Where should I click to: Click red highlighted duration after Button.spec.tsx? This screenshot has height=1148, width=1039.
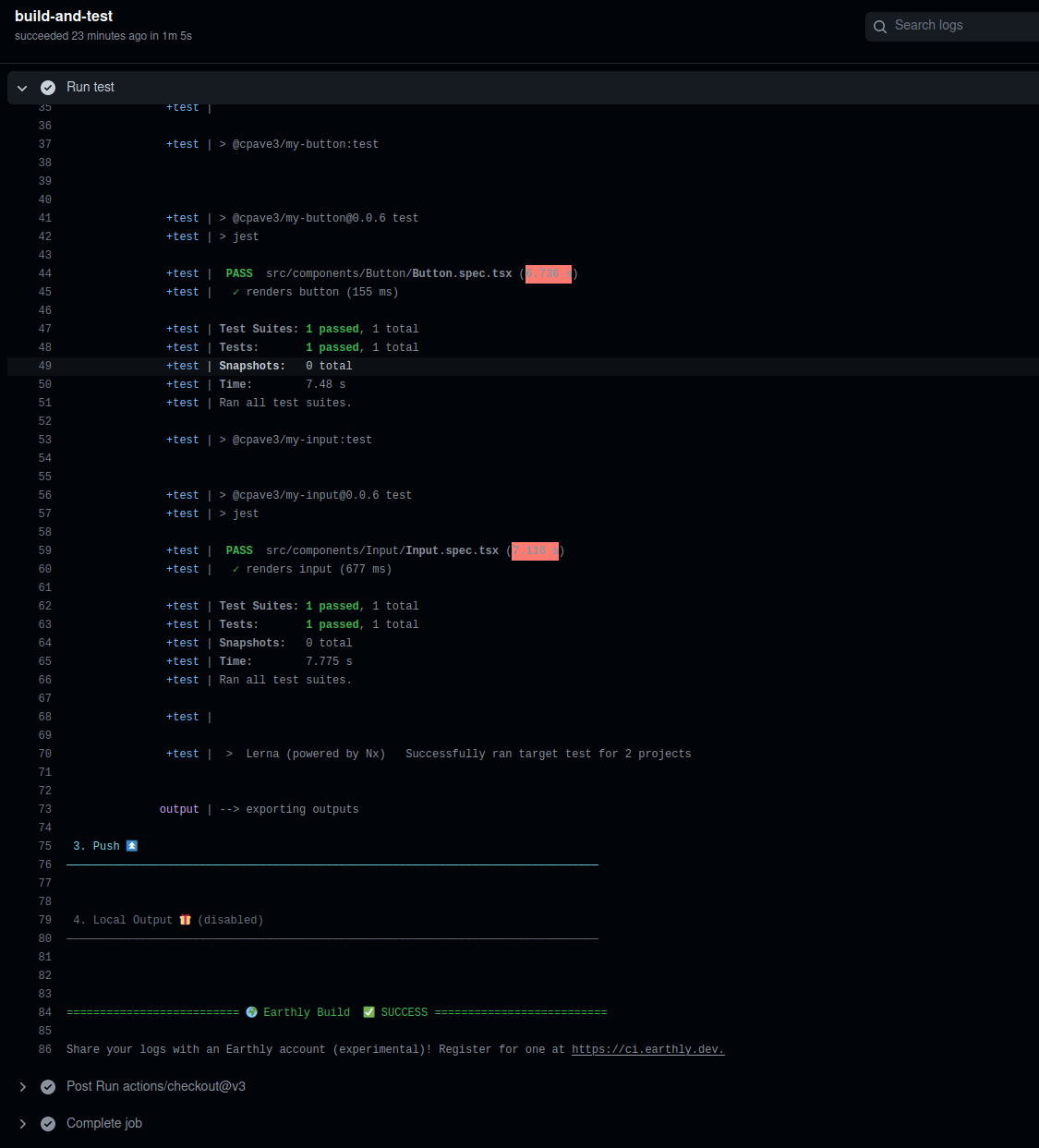point(548,273)
